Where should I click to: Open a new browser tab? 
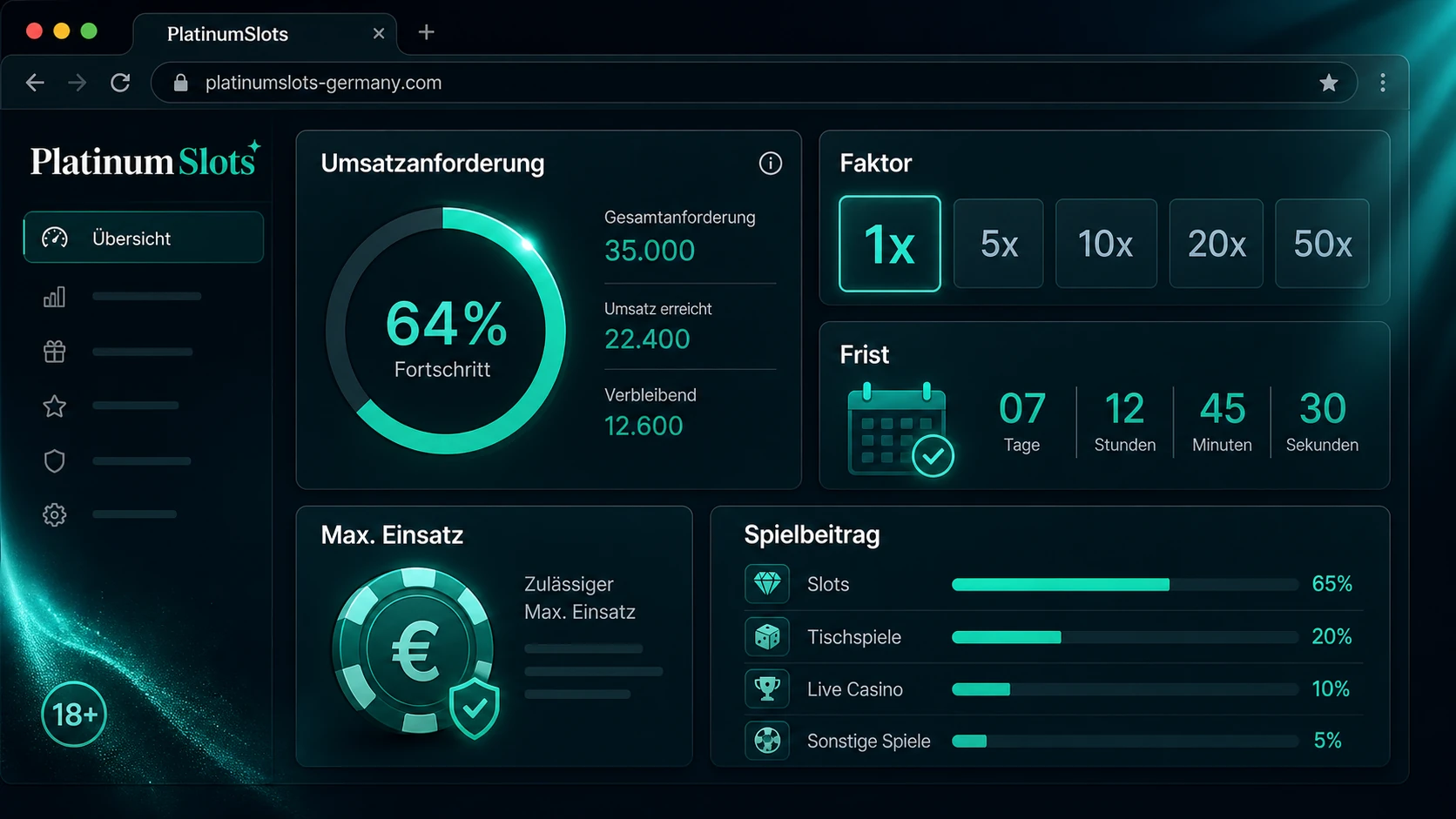pos(426,32)
